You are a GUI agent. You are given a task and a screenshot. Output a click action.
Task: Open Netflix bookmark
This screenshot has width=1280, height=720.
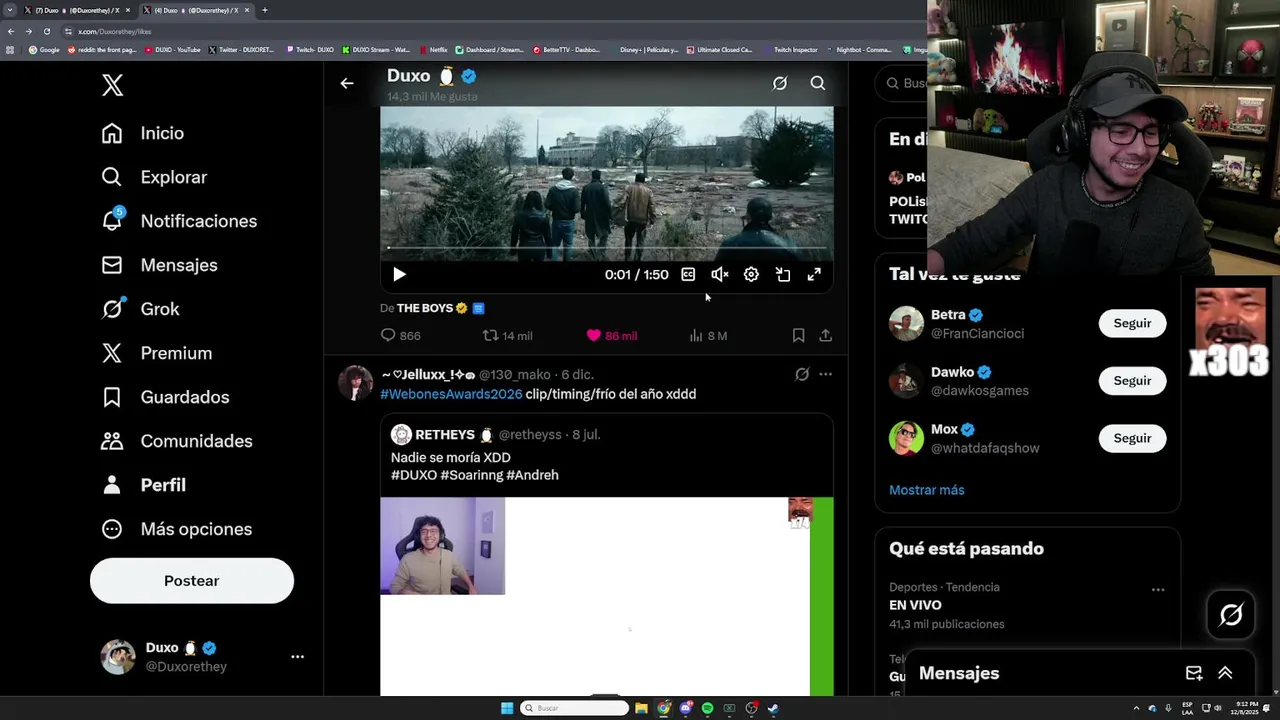[434, 49]
